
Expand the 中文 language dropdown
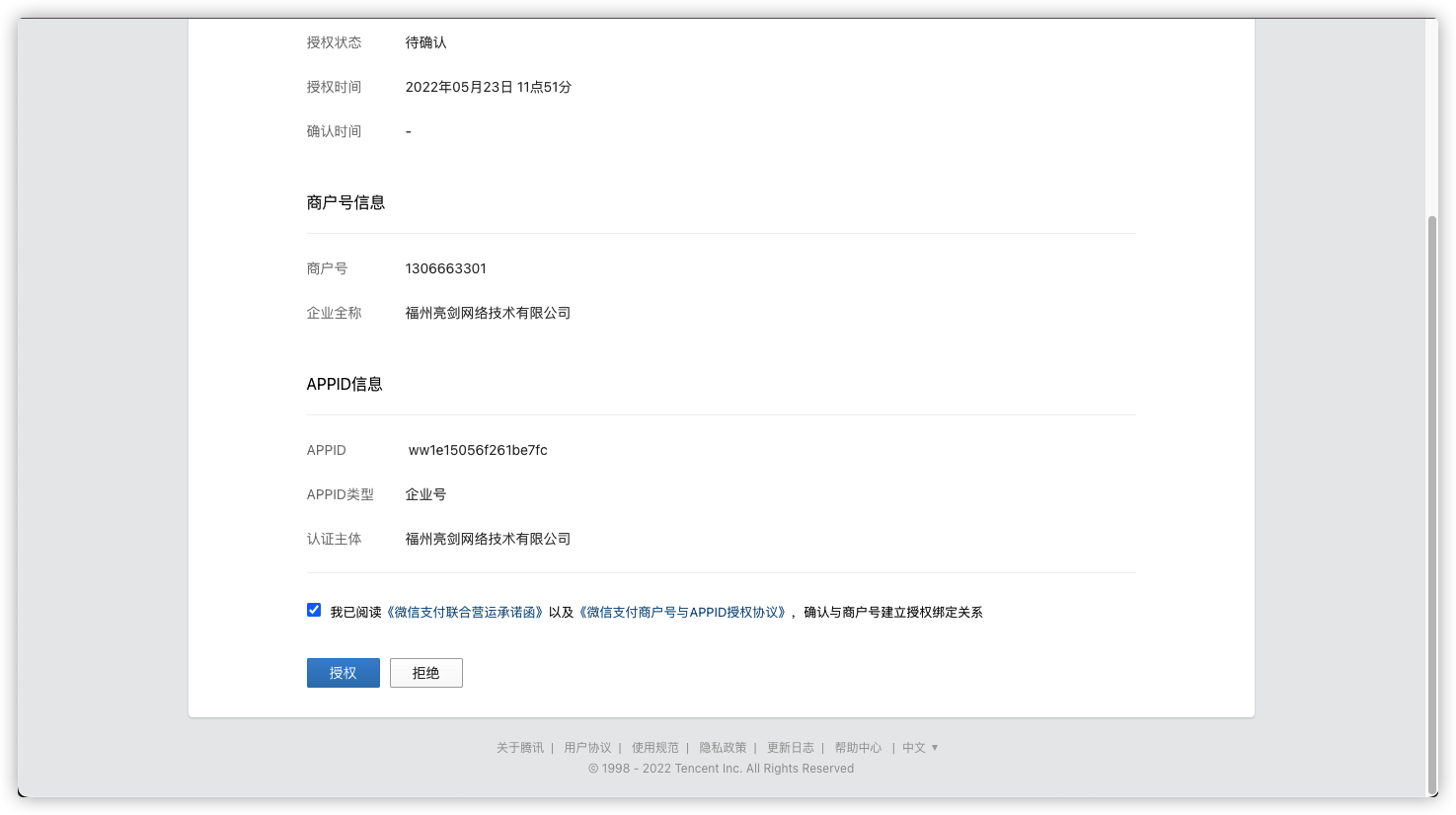pyautogui.click(x=920, y=748)
